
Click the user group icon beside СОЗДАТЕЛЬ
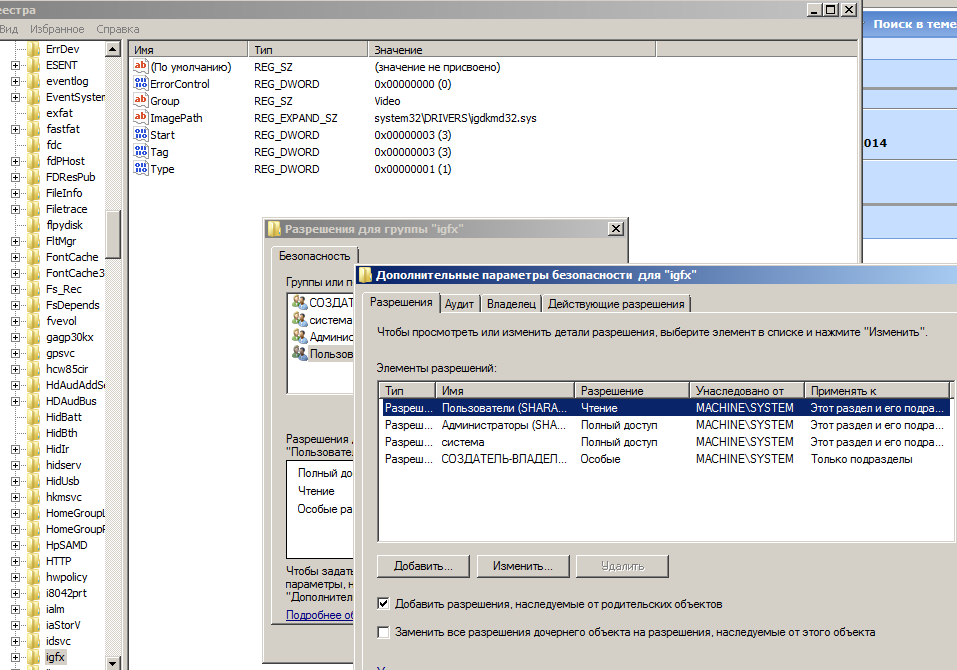pyautogui.click(x=299, y=302)
